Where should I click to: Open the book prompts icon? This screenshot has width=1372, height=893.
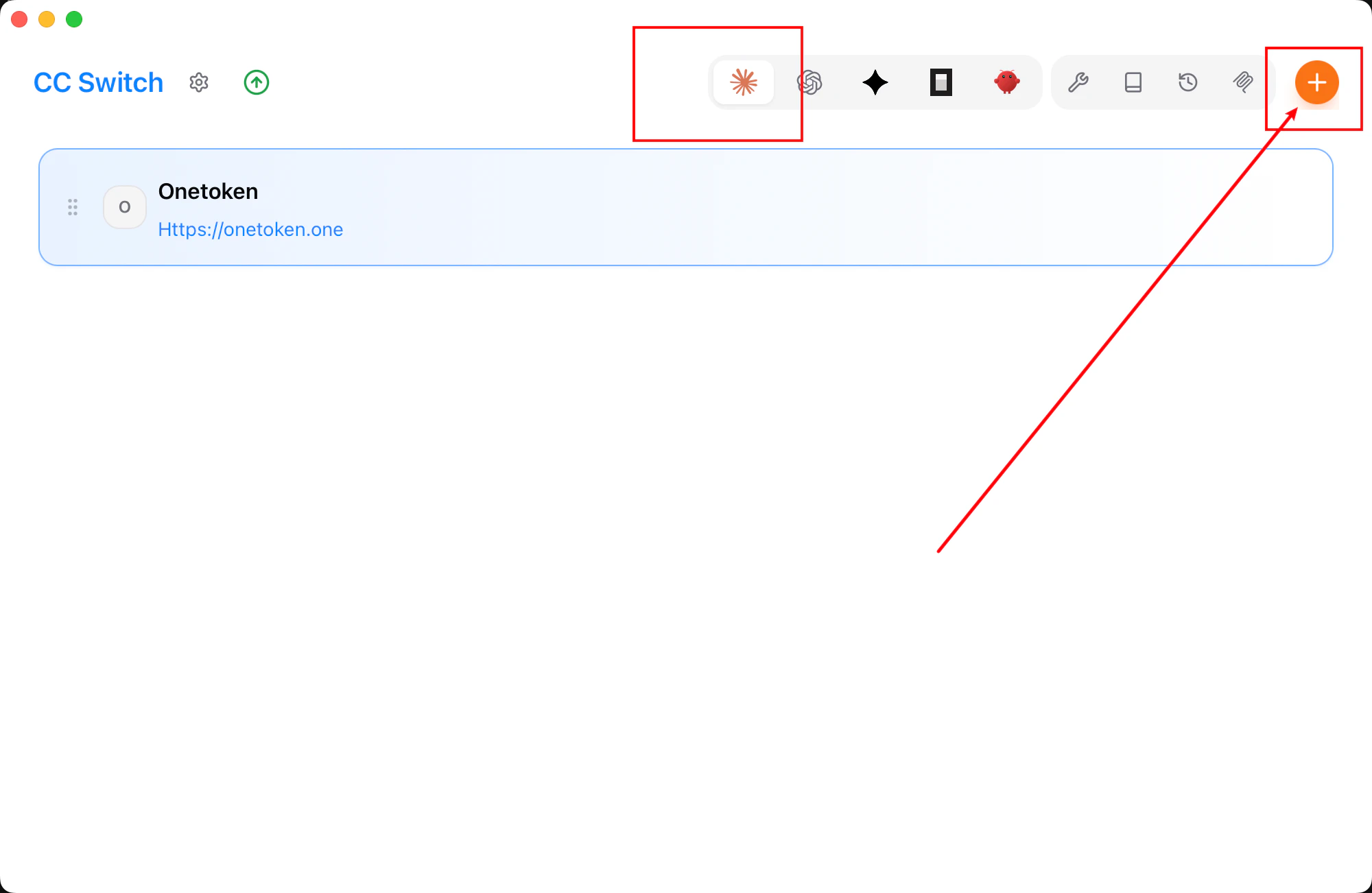tap(1133, 82)
